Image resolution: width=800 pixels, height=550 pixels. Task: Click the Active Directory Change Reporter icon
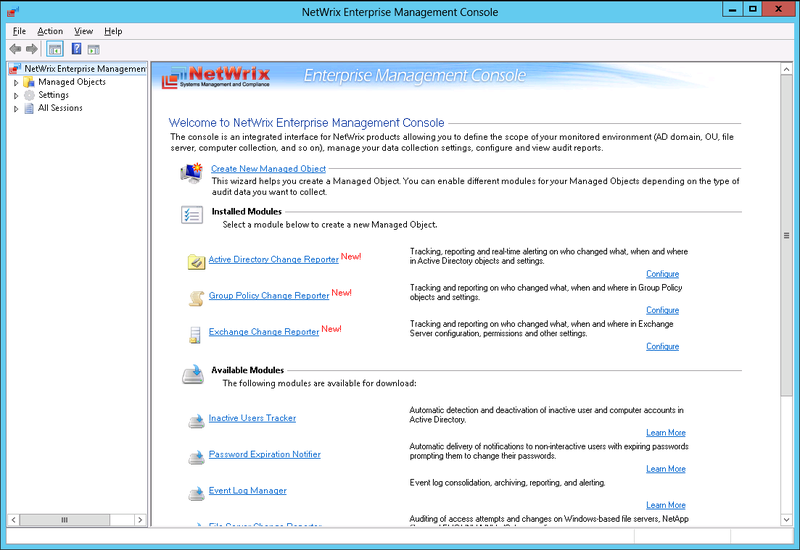click(x=196, y=262)
